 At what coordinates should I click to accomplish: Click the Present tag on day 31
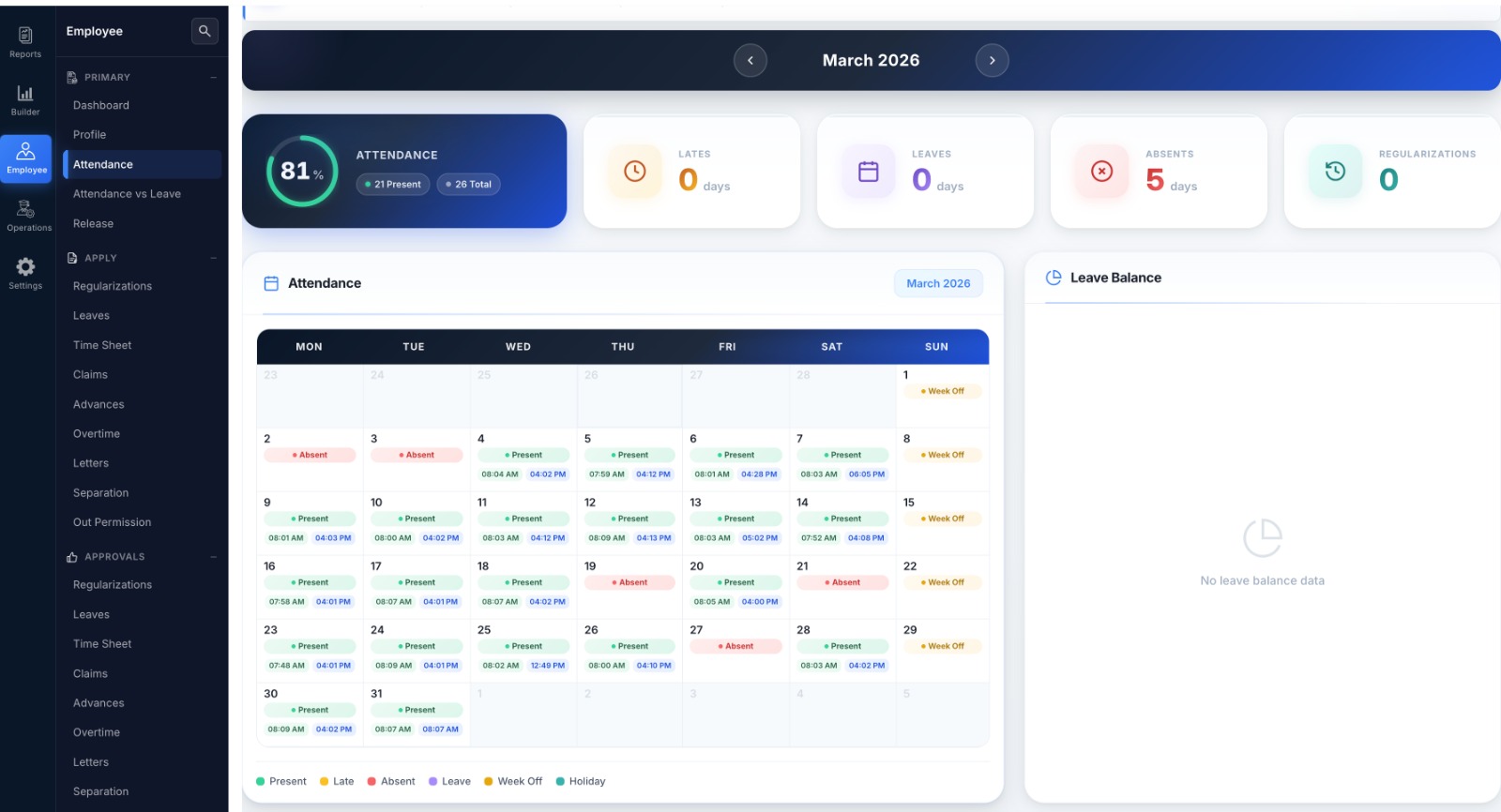pos(417,710)
